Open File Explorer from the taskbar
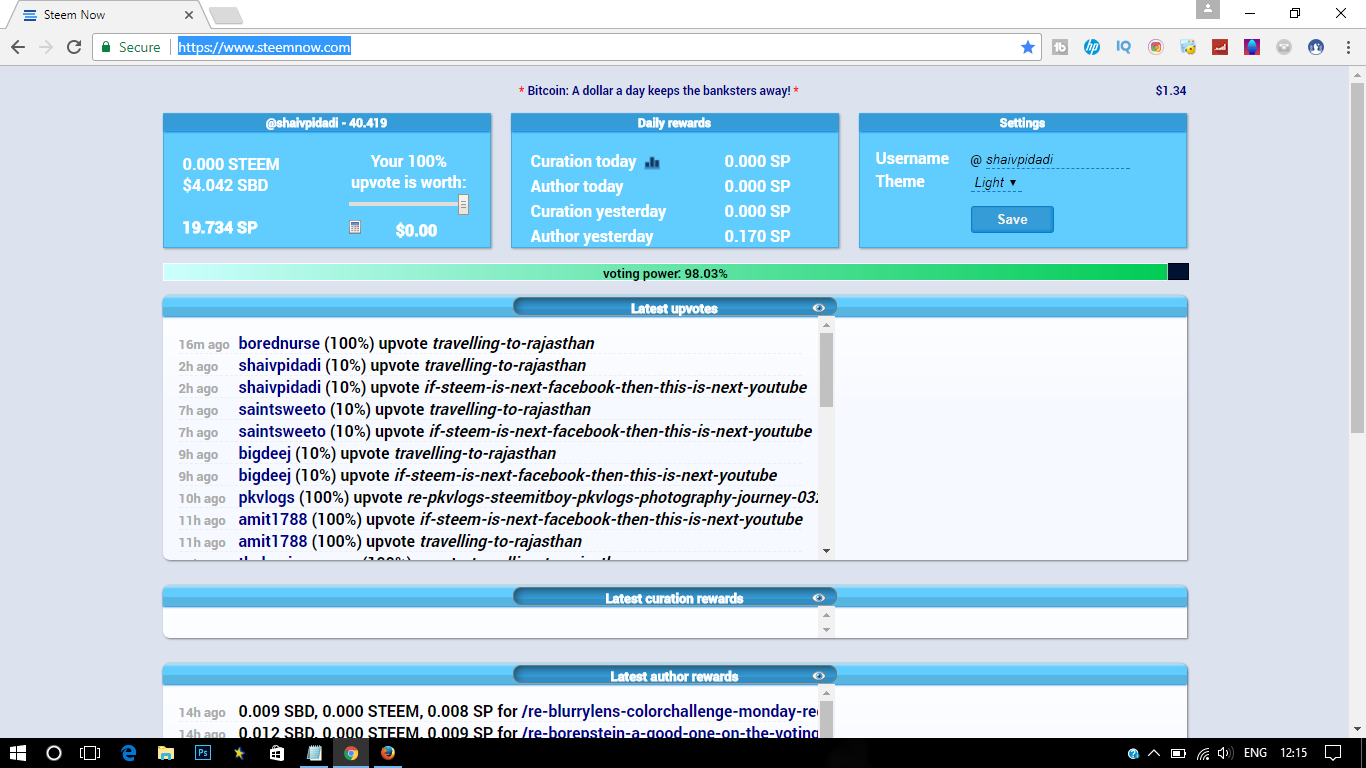Image resolution: width=1366 pixels, height=768 pixels. pos(166,753)
